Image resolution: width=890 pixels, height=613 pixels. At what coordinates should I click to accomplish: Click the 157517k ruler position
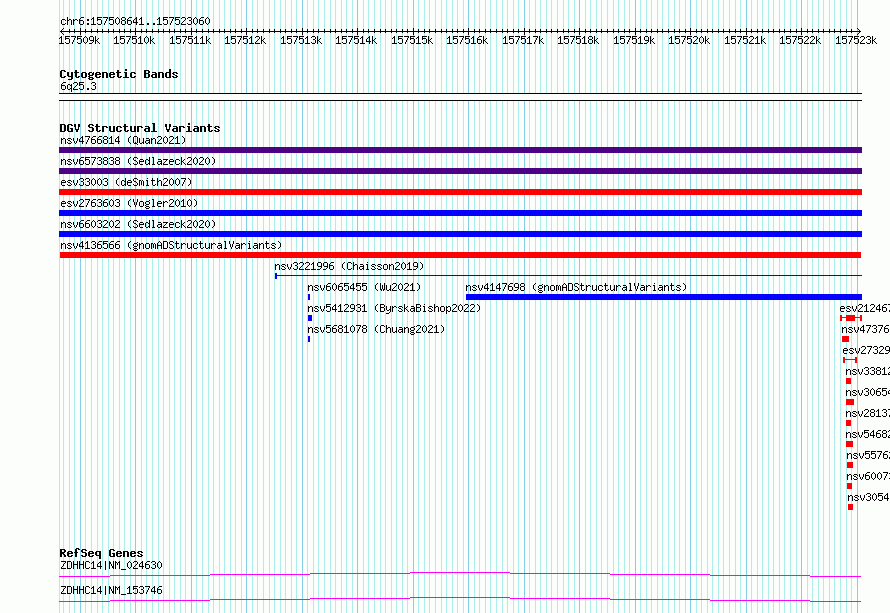pos(523,40)
